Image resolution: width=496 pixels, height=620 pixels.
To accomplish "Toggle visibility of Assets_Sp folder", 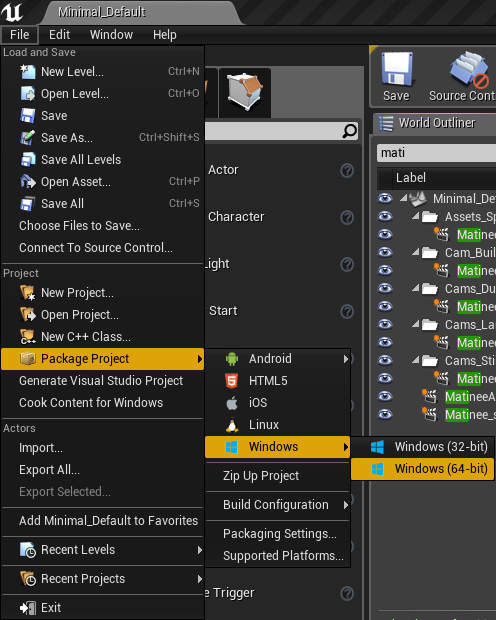I will click(x=385, y=216).
